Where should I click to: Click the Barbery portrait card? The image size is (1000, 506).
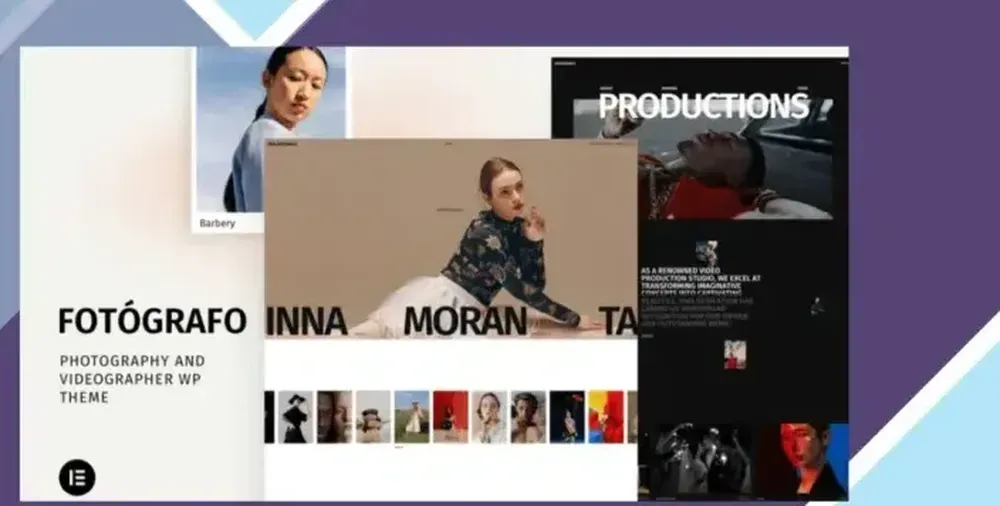pos(270,138)
